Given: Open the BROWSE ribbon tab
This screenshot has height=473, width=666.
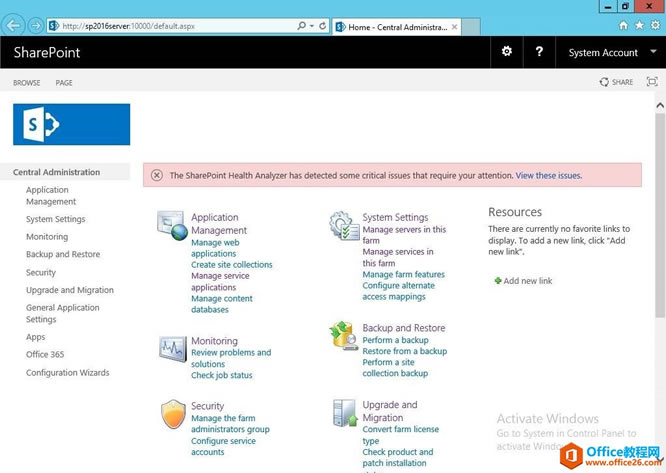Looking at the screenshot, I should click(x=27, y=83).
